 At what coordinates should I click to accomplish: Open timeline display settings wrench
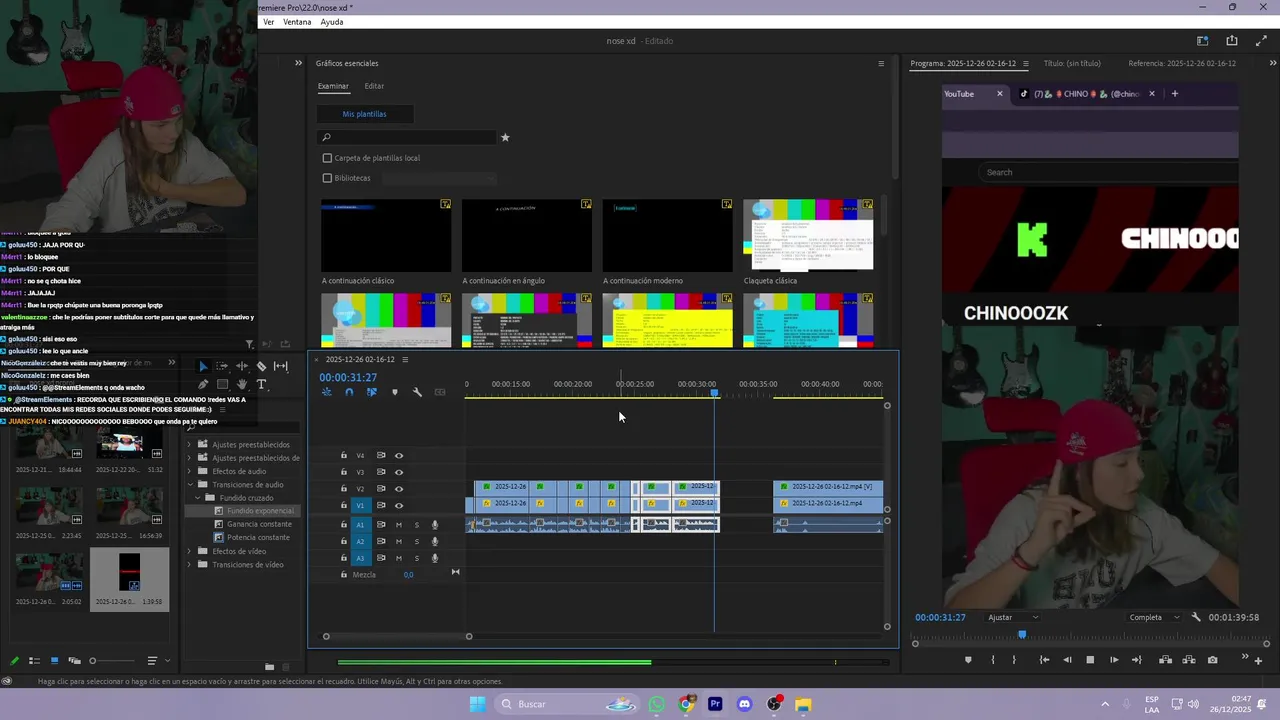click(x=417, y=392)
